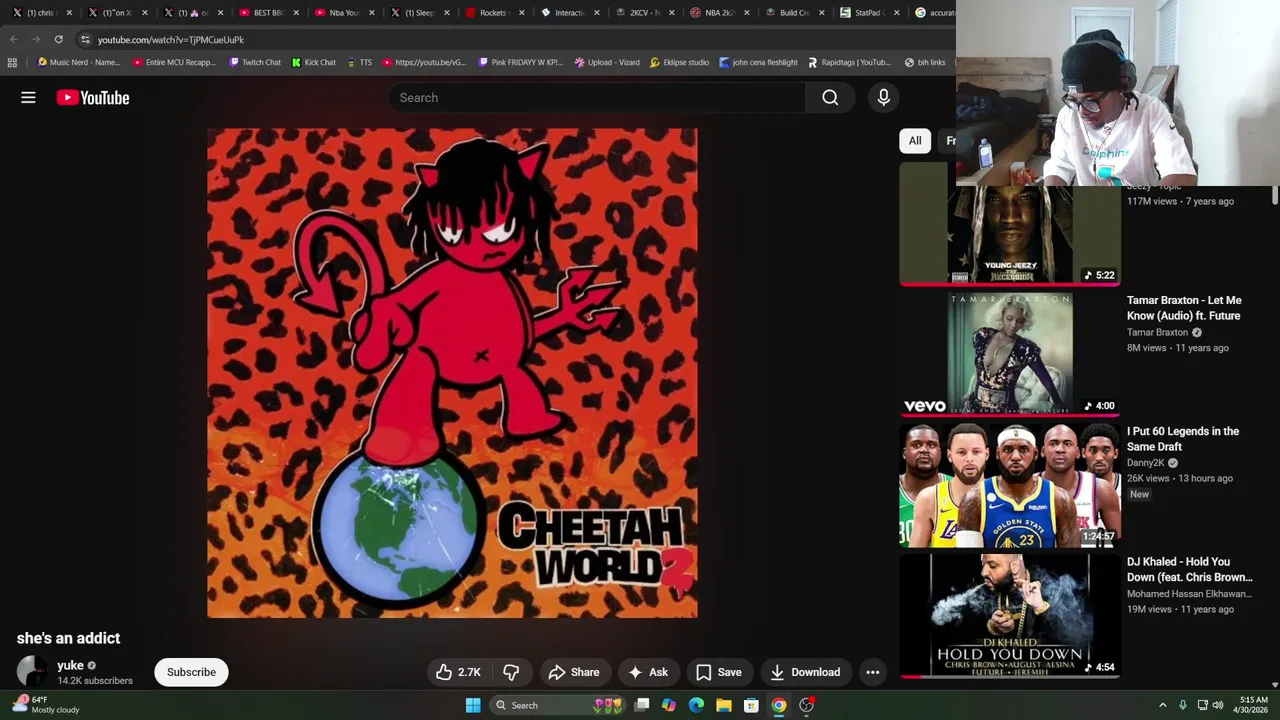Open DJ Khaled Hold You Down thumbnail
The image size is (1280, 720).
pos(1010,616)
